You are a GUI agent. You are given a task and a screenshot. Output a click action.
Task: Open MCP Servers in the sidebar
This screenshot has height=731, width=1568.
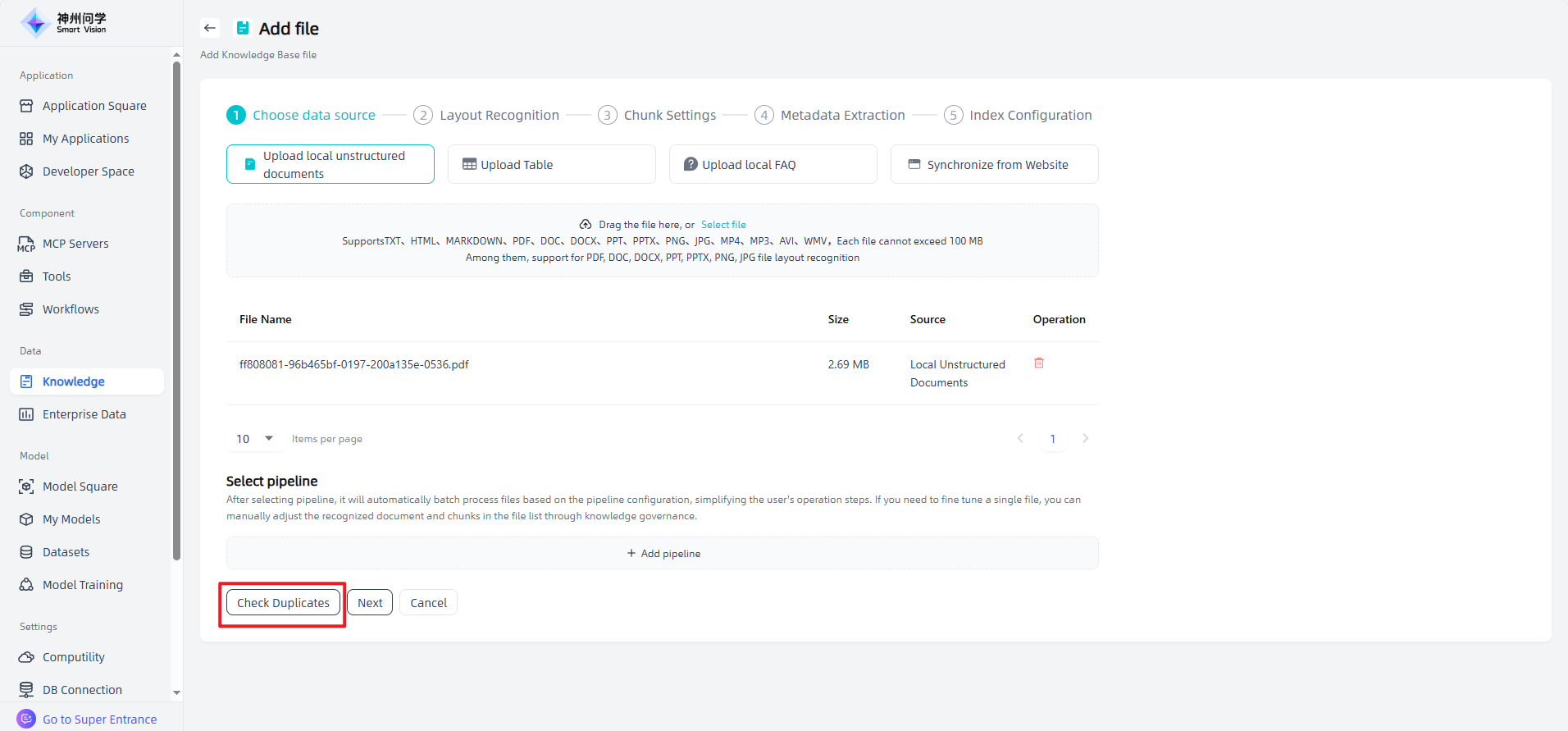(75, 244)
